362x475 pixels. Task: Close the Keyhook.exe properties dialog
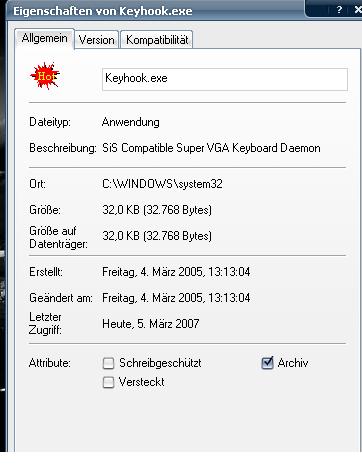(x=358, y=10)
